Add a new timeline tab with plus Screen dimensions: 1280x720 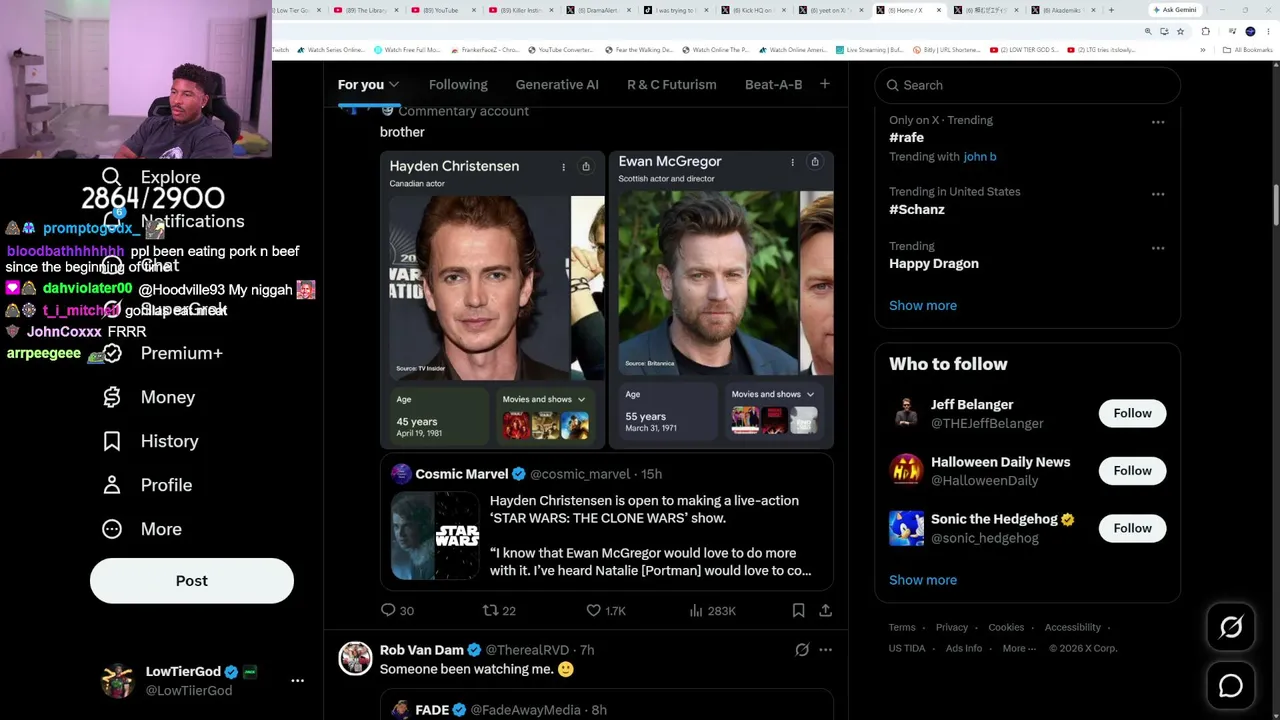(825, 84)
